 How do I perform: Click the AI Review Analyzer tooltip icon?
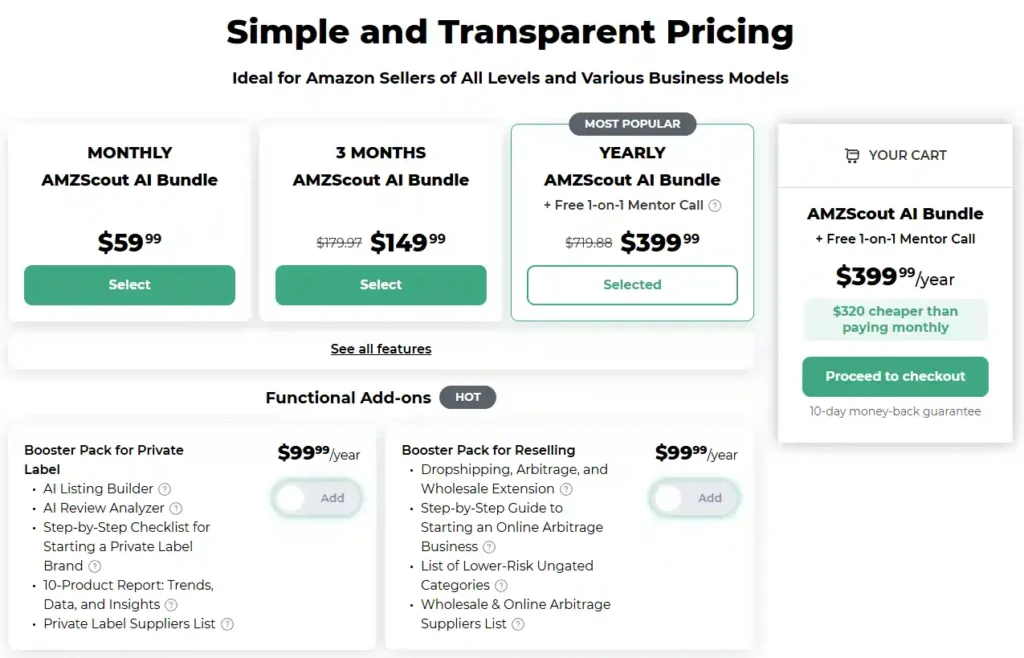coord(176,508)
